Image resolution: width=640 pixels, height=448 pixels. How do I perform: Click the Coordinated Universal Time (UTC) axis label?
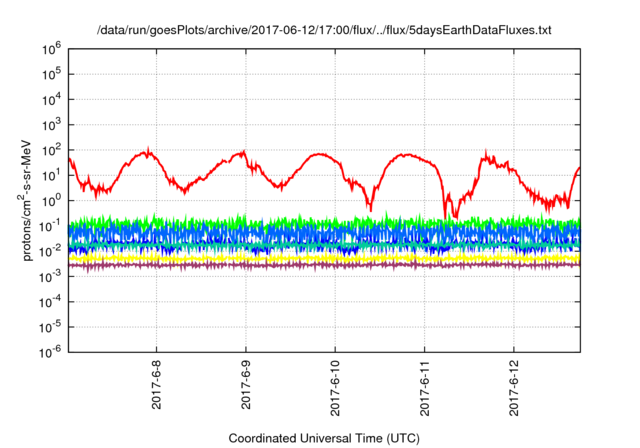tap(324, 438)
